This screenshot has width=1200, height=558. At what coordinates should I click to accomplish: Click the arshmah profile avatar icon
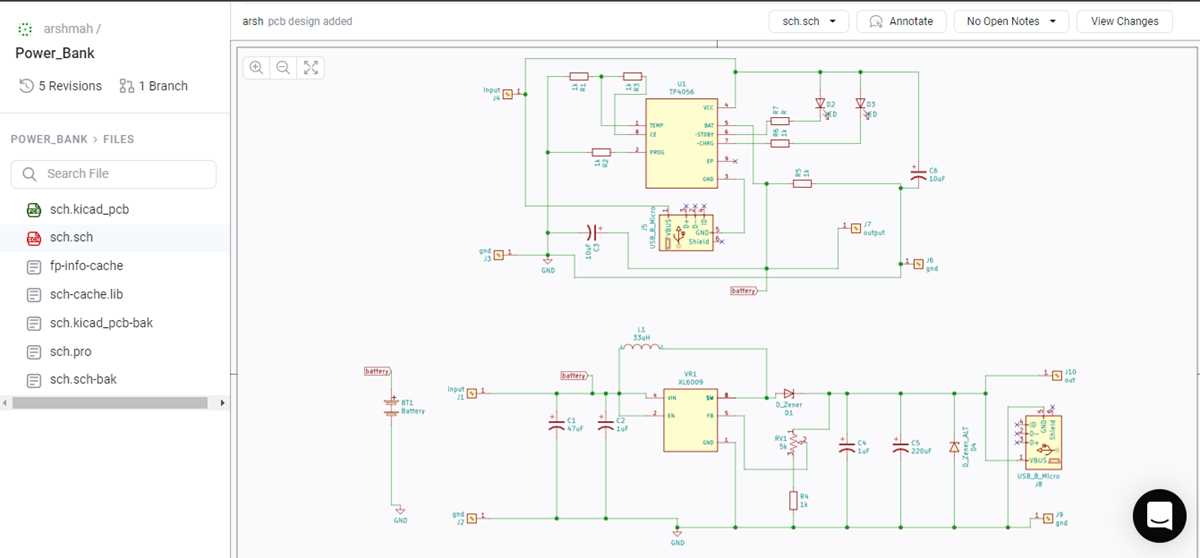pyautogui.click(x=25, y=29)
